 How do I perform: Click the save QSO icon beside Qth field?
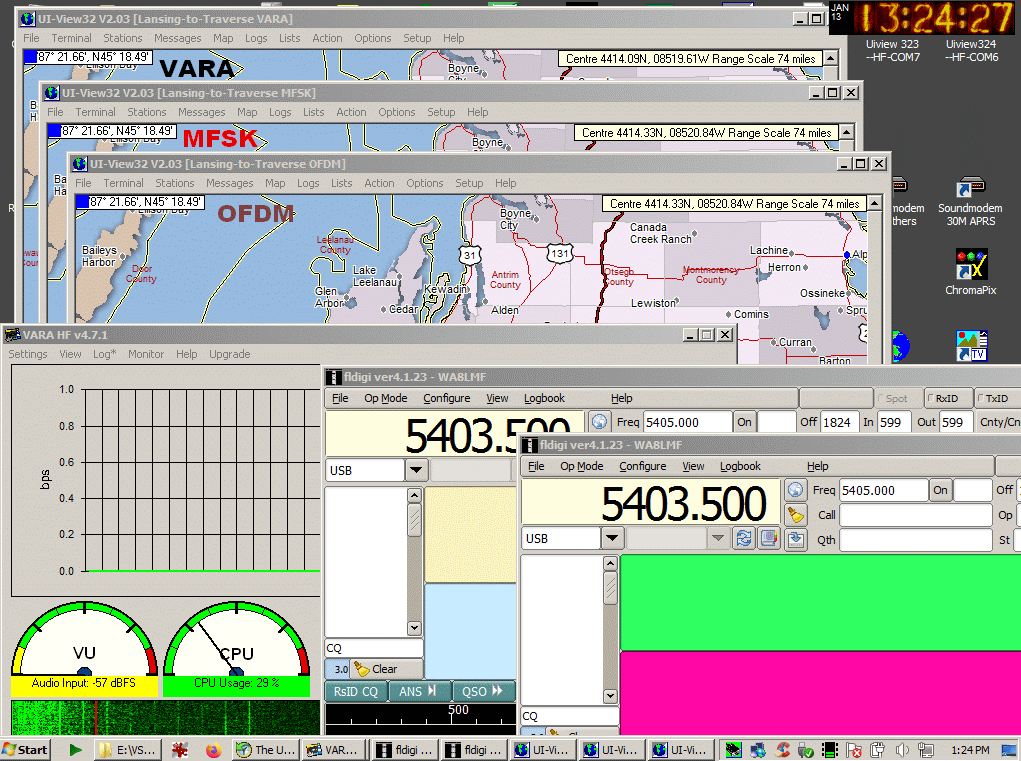coord(795,539)
